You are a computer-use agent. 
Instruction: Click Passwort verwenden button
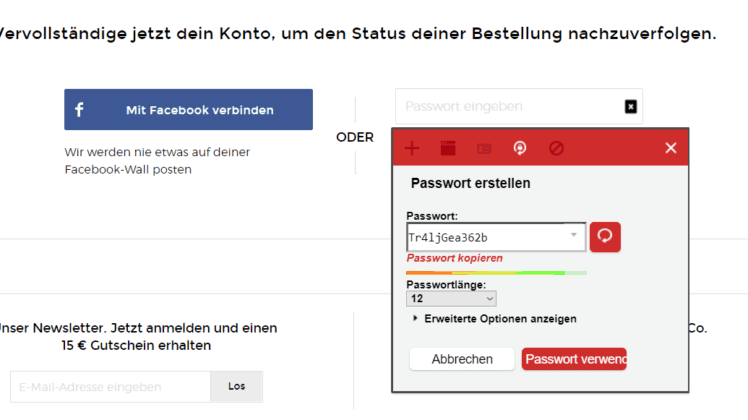point(574,359)
